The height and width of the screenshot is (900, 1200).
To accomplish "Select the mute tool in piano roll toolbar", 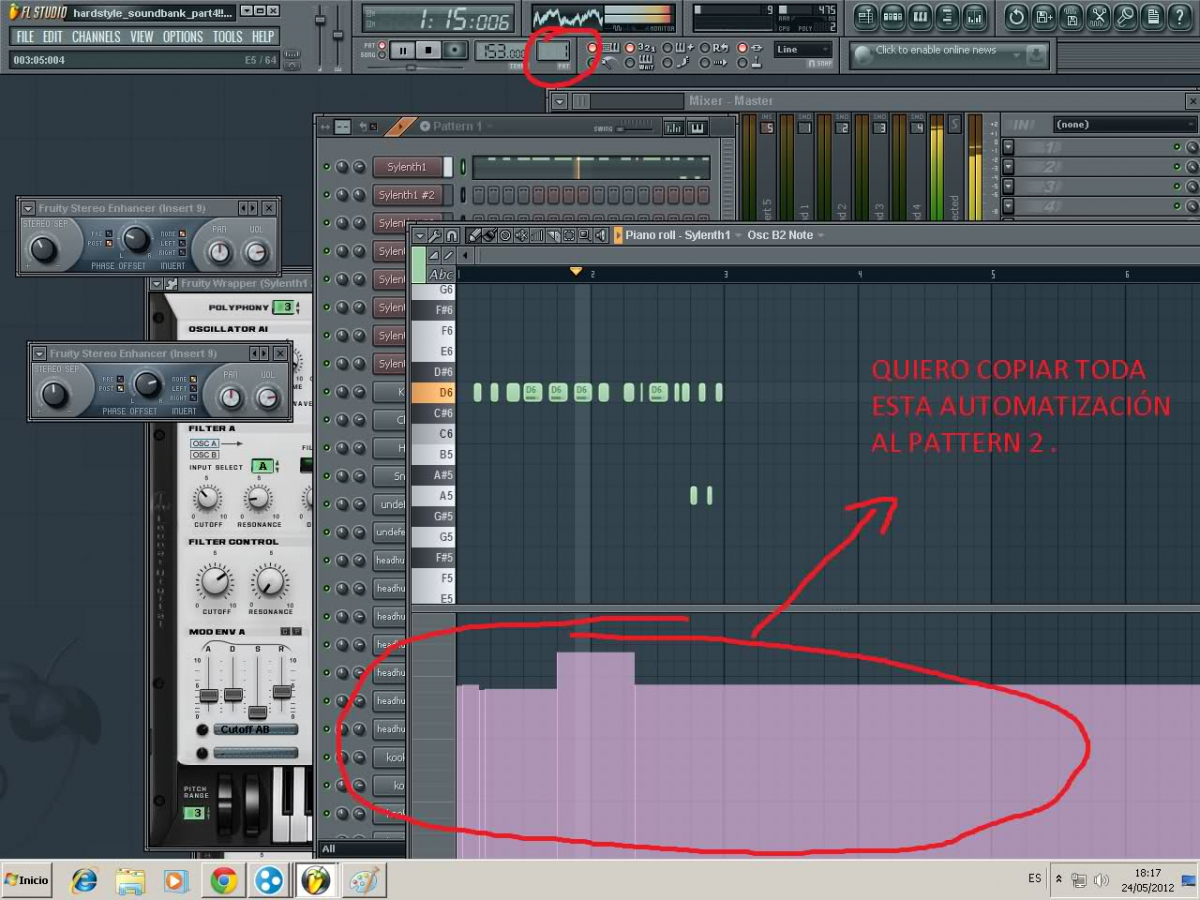I will click(521, 235).
